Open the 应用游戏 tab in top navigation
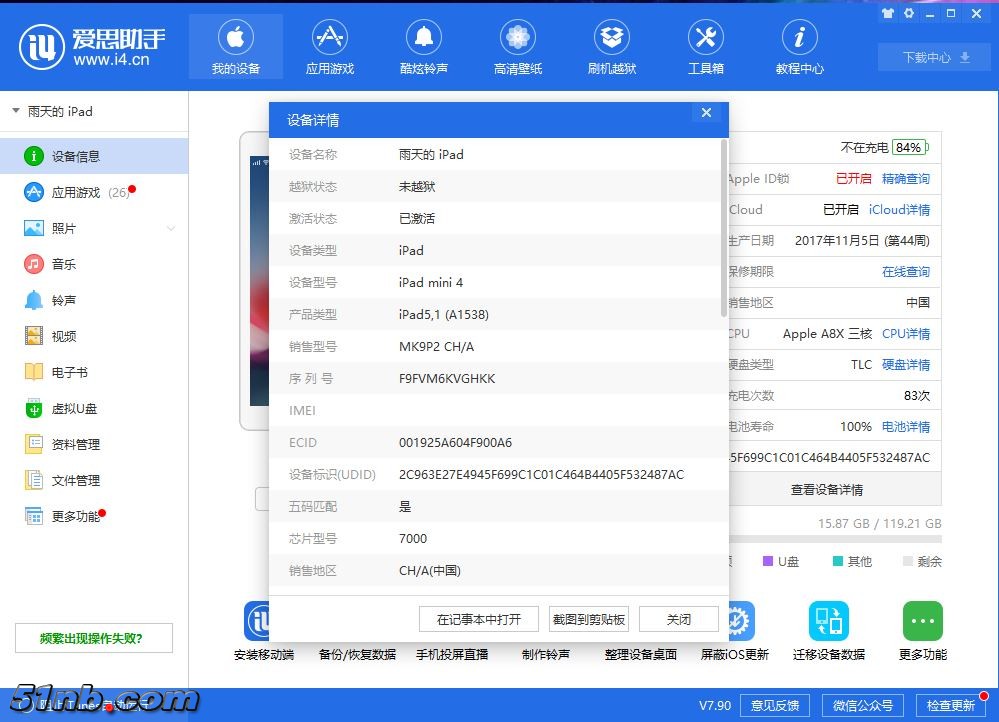The image size is (999, 722). click(x=330, y=47)
